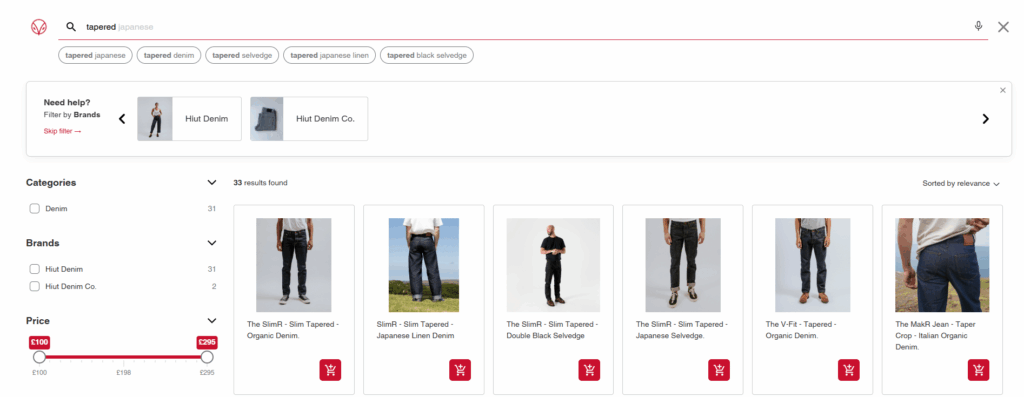
Task: Activate voice search microphone icon
Action: point(978,26)
